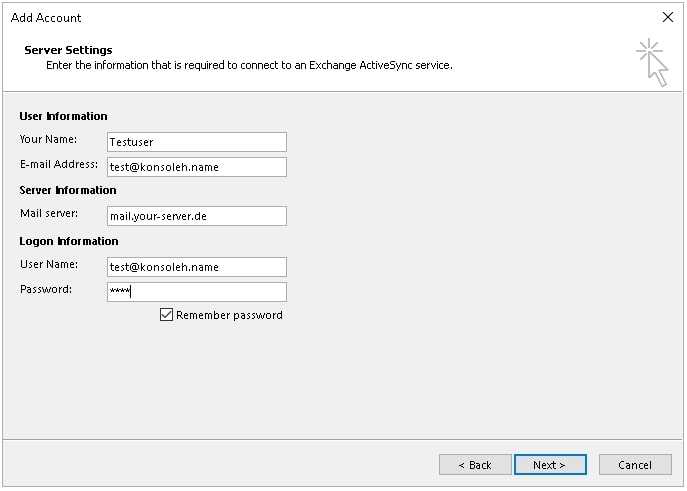Click the Next button
687x491 pixels.
coord(550,465)
